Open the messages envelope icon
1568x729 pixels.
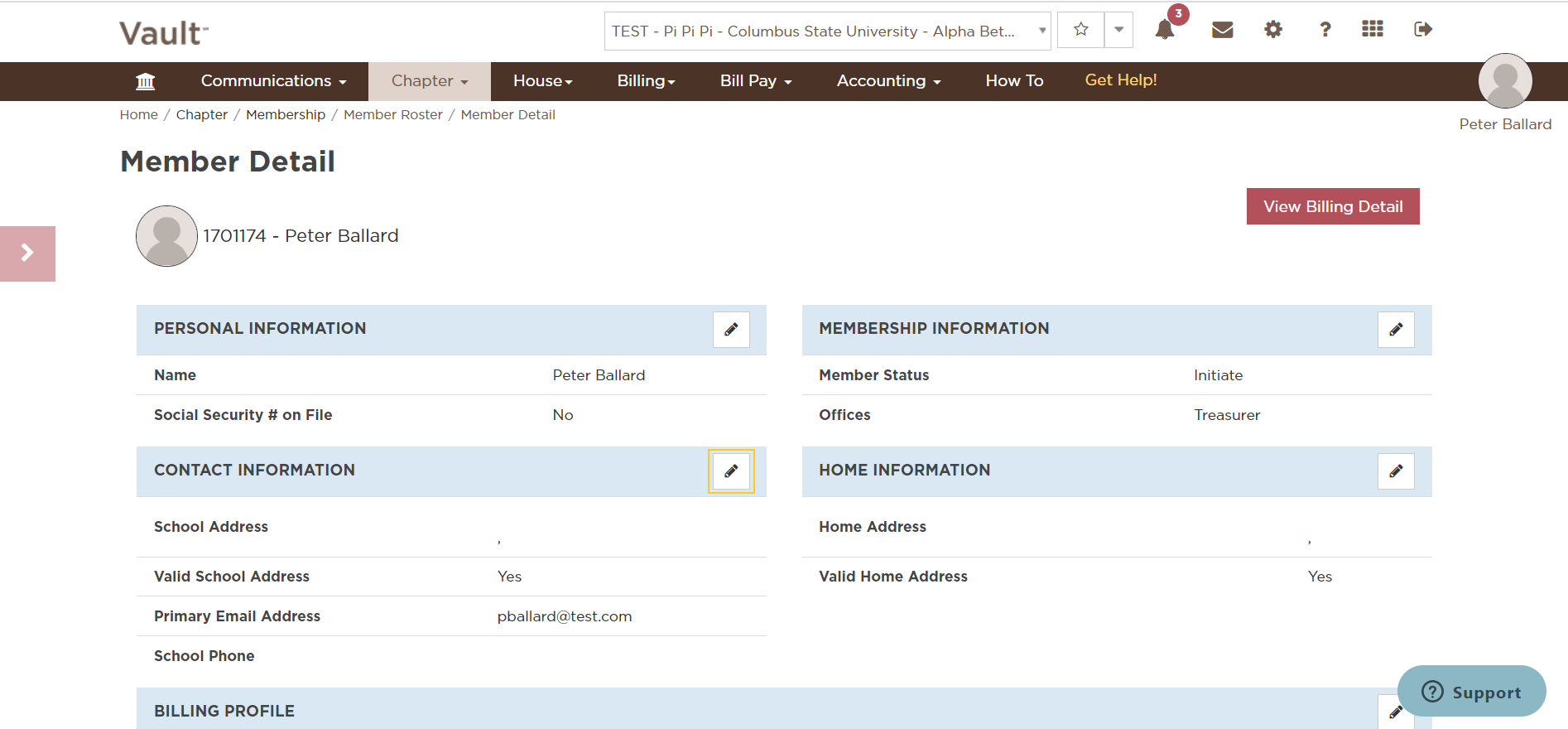1222,30
